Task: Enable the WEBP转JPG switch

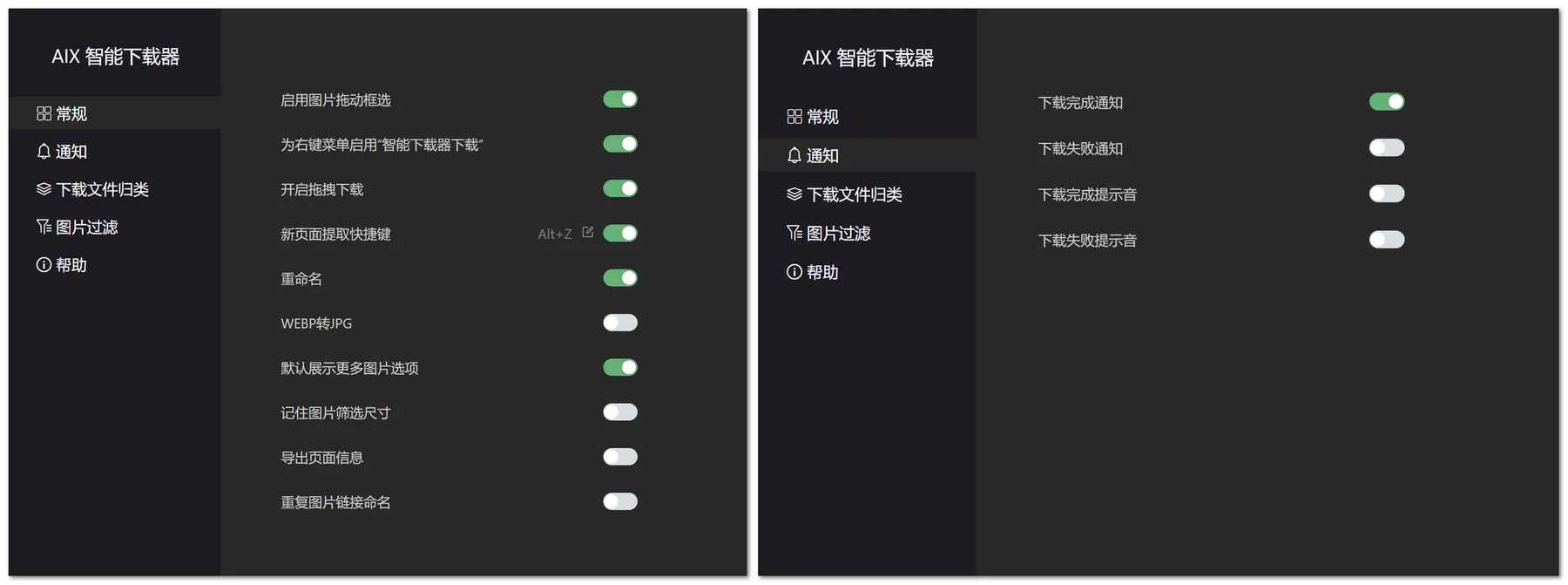Action: click(620, 323)
